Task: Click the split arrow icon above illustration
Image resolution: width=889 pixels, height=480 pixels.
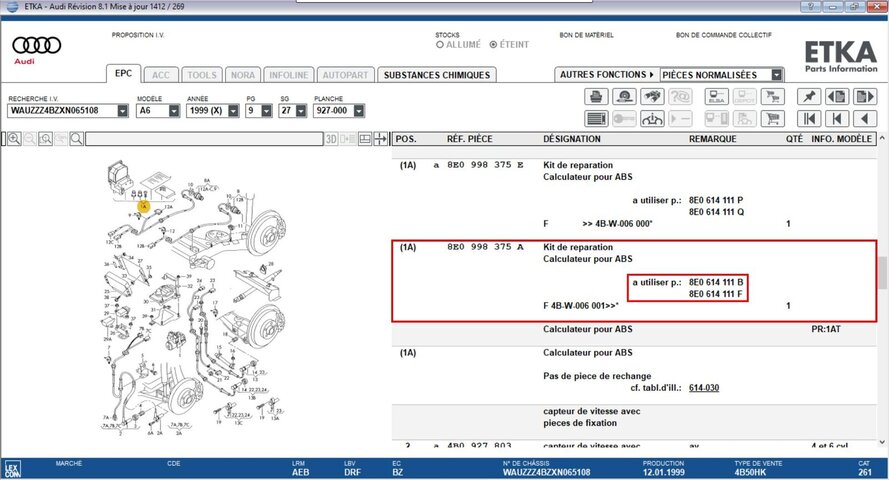Action: tap(380, 139)
